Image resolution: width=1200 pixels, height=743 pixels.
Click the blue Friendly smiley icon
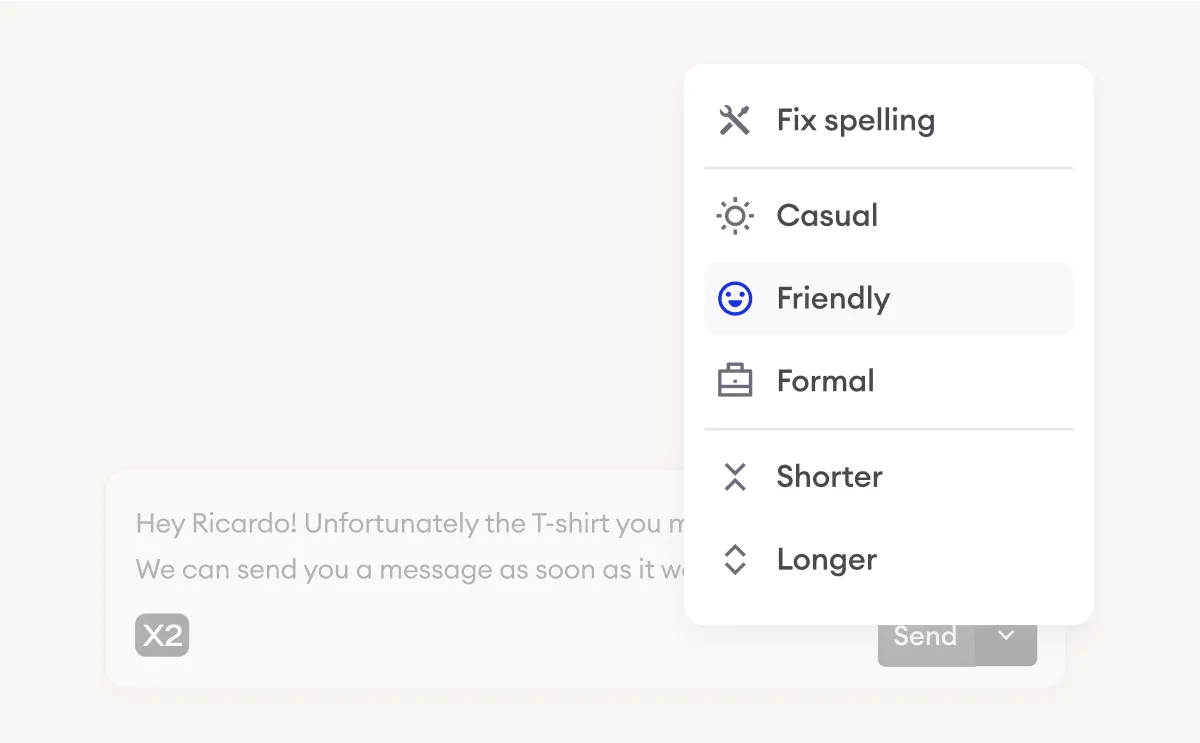click(x=735, y=298)
